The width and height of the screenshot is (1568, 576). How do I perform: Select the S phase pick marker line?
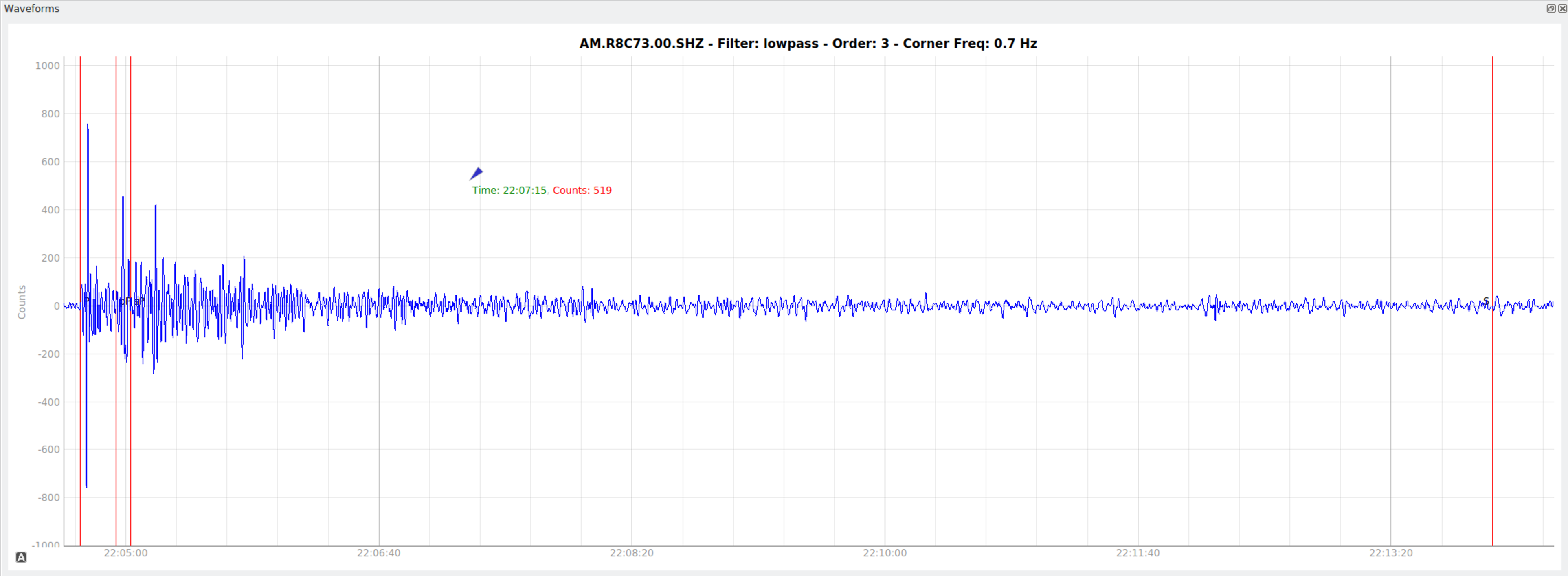coord(1492,301)
